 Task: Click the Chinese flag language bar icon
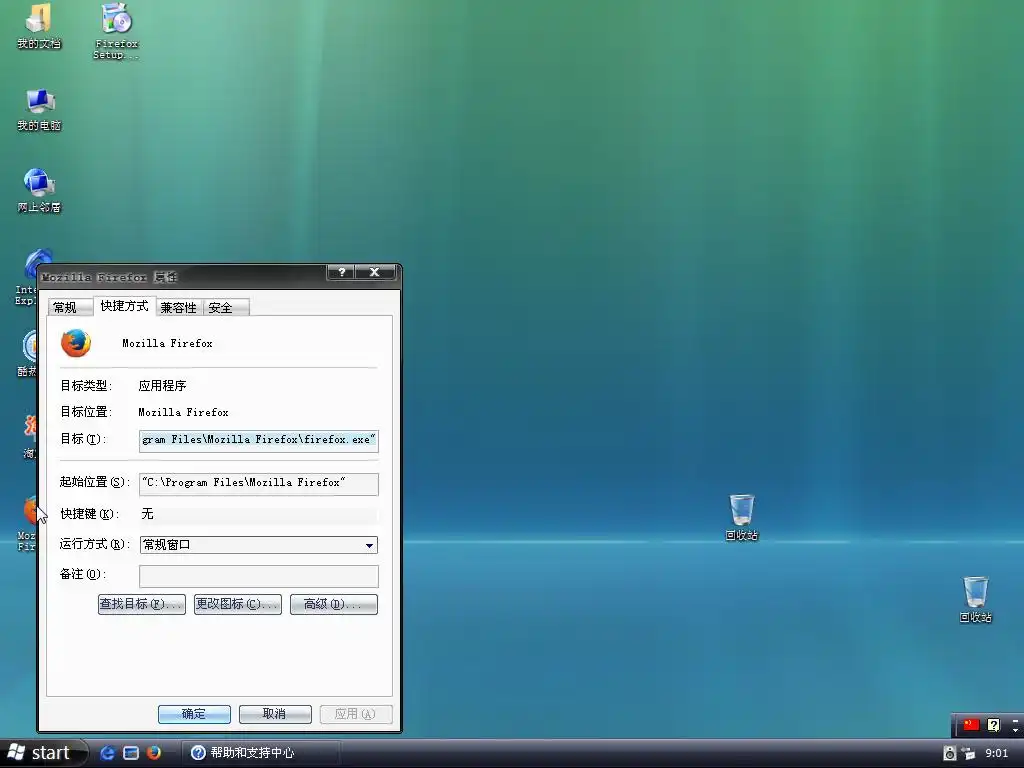(971, 725)
